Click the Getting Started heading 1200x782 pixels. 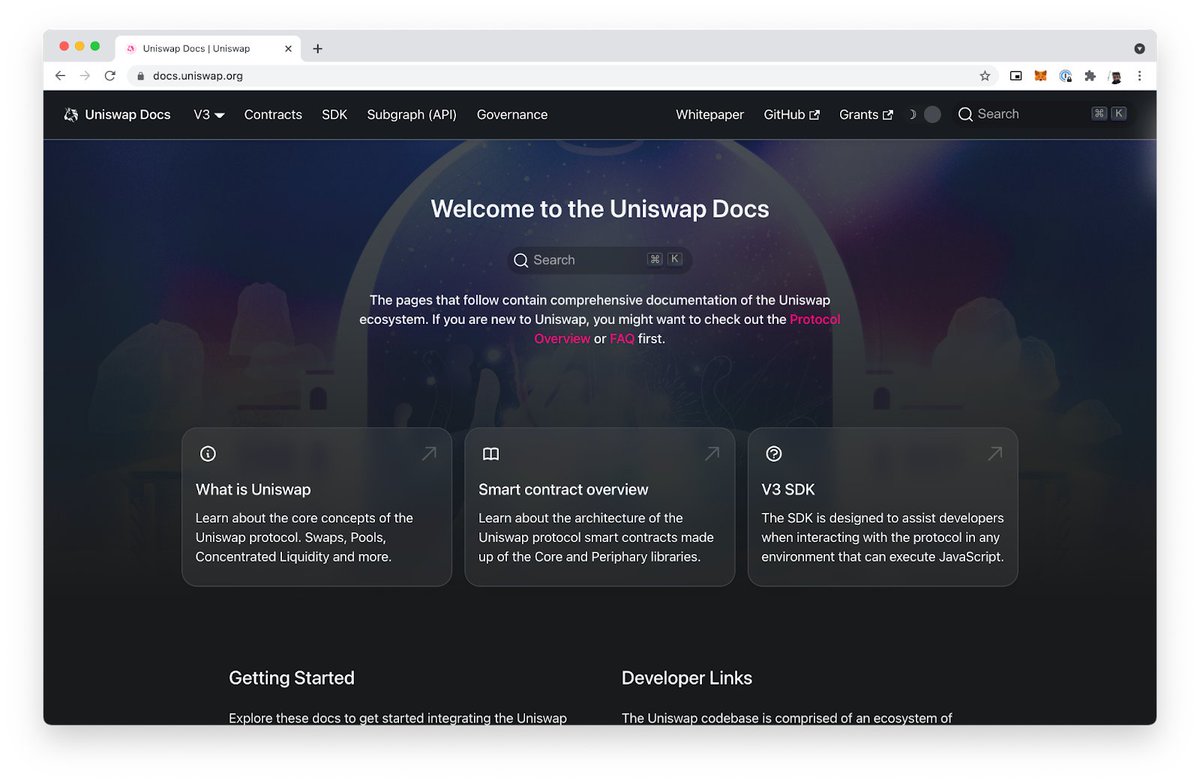tap(291, 678)
